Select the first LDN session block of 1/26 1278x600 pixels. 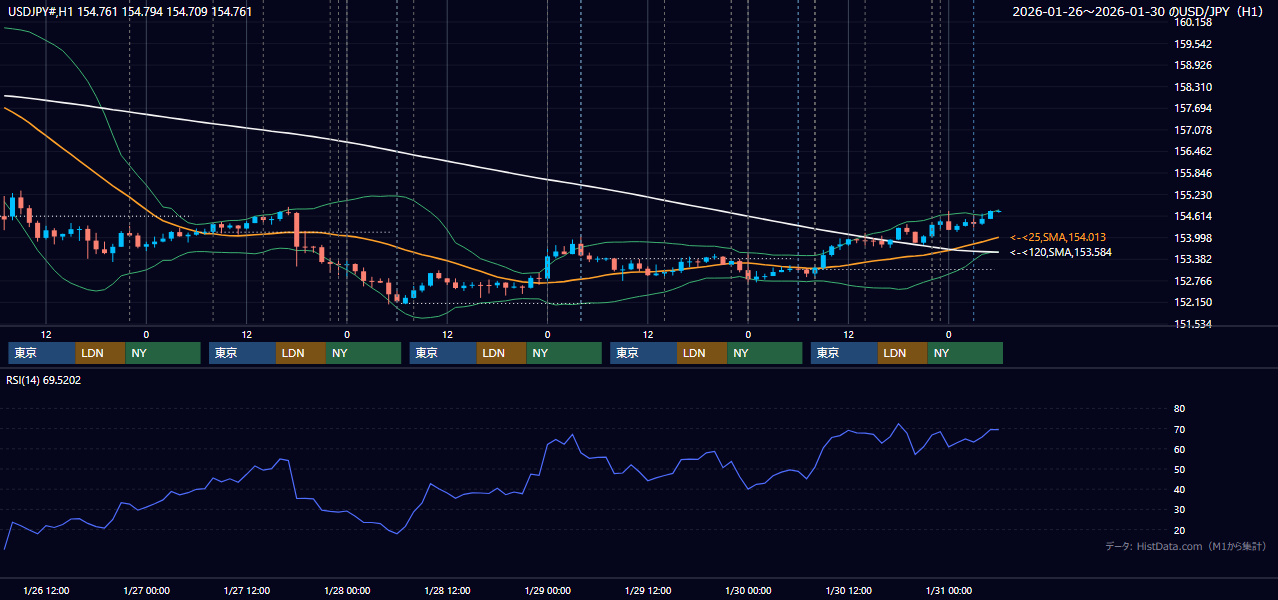click(x=100, y=353)
